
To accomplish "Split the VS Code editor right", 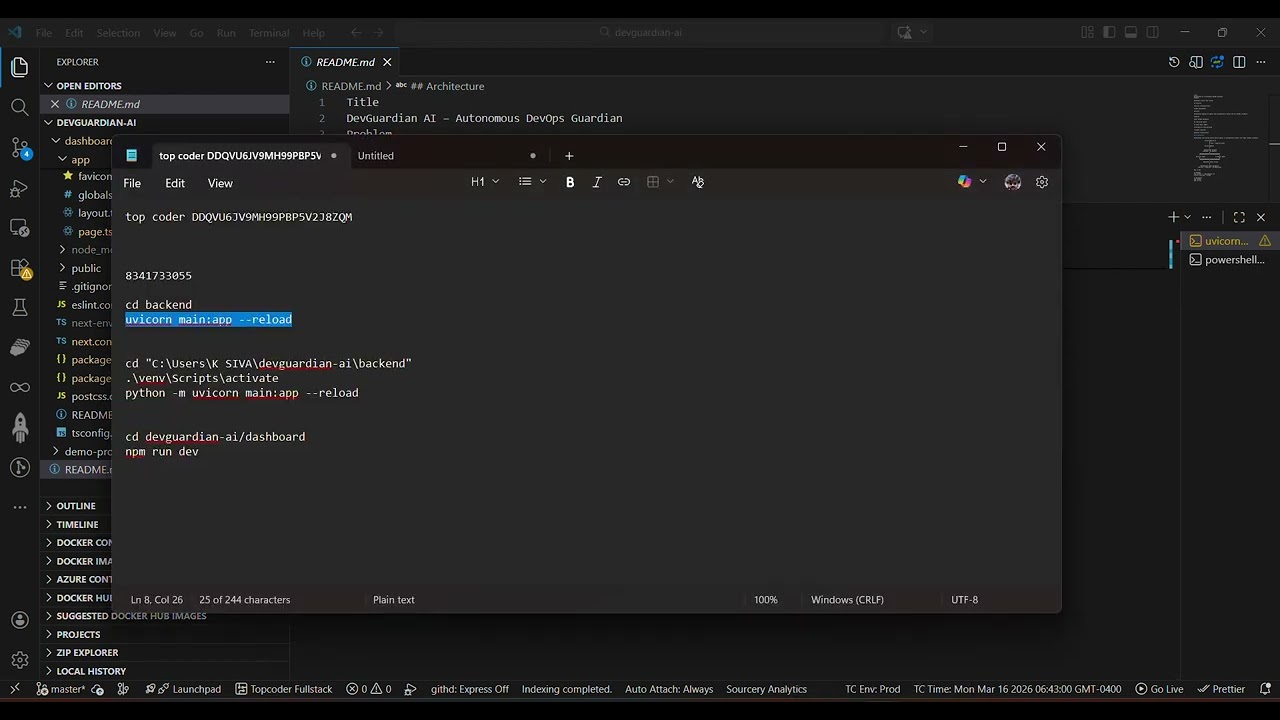I will click(x=1239, y=62).
